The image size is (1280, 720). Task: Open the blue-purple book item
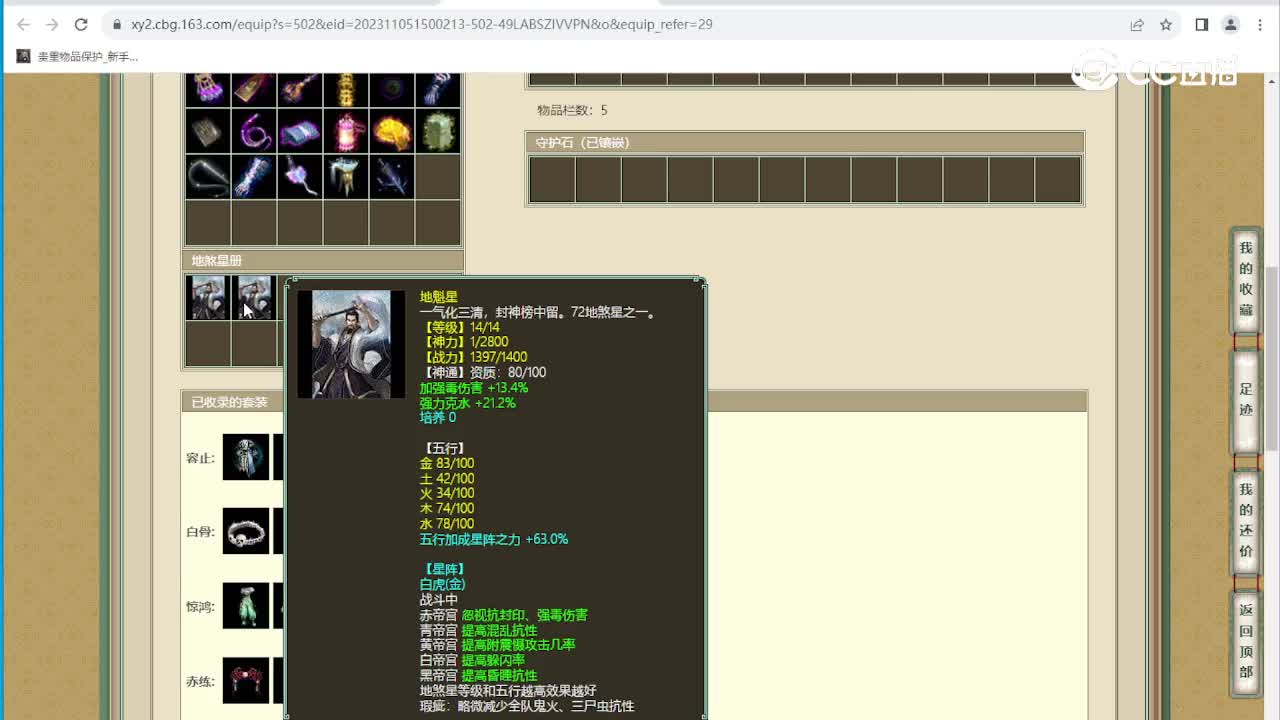tap(300, 131)
